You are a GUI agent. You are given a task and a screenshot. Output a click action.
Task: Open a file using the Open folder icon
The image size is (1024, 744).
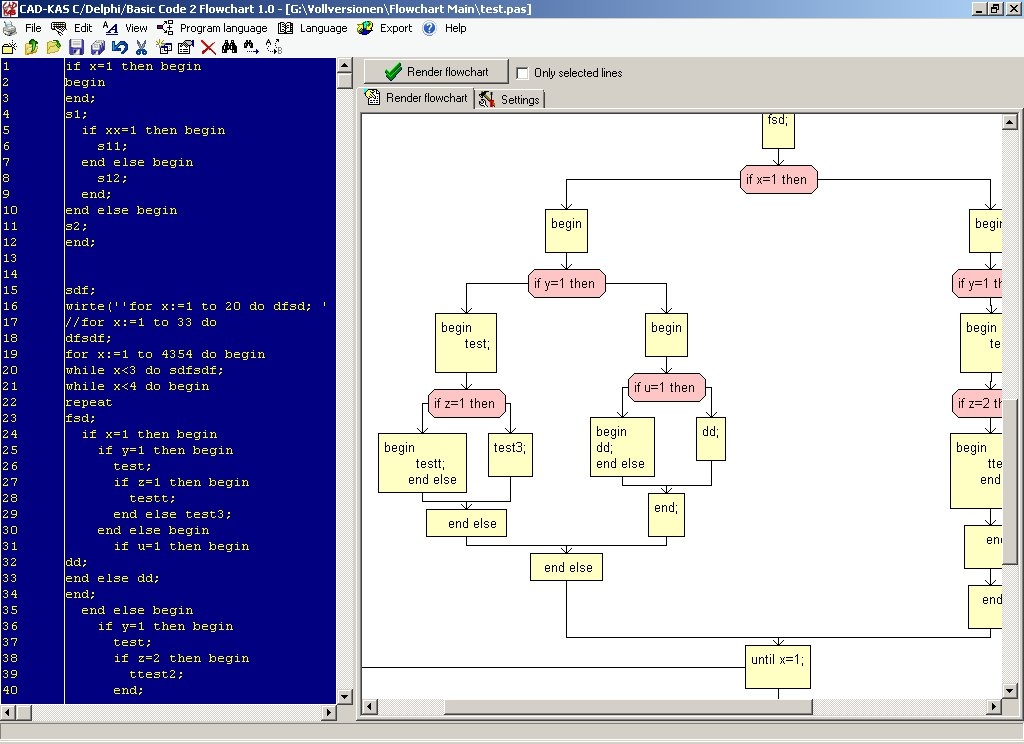click(x=54, y=47)
